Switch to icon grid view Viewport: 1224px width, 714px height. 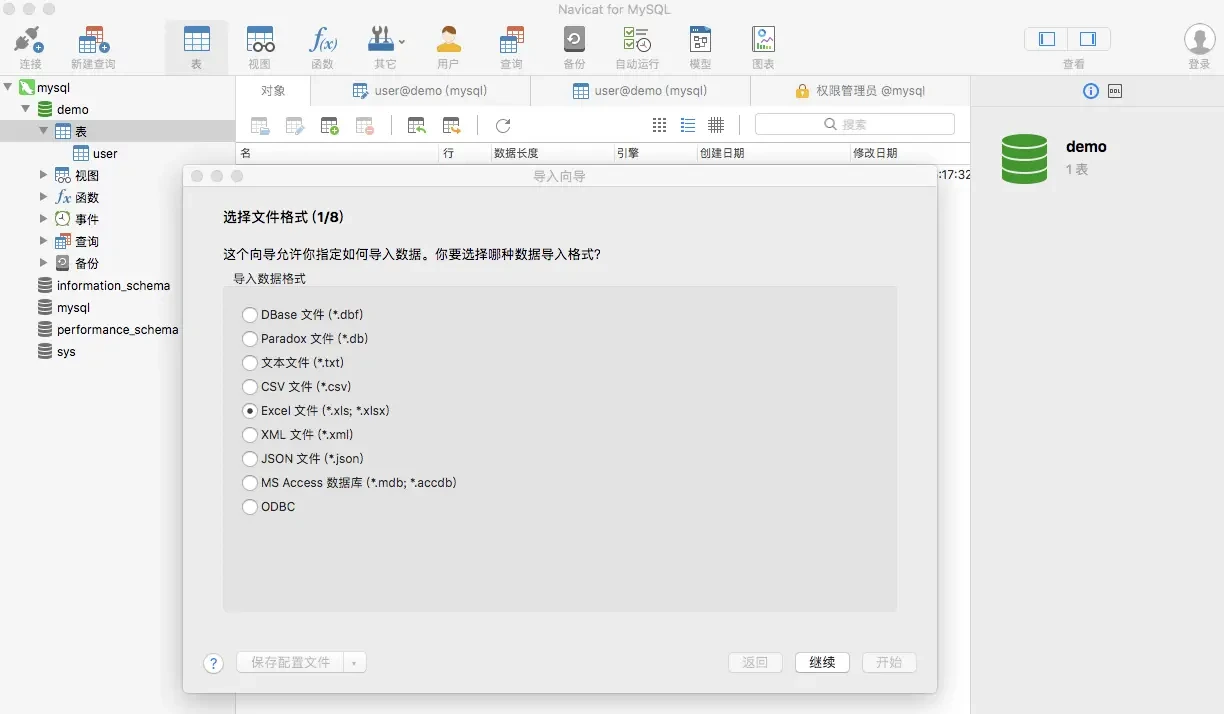(x=659, y=125)
